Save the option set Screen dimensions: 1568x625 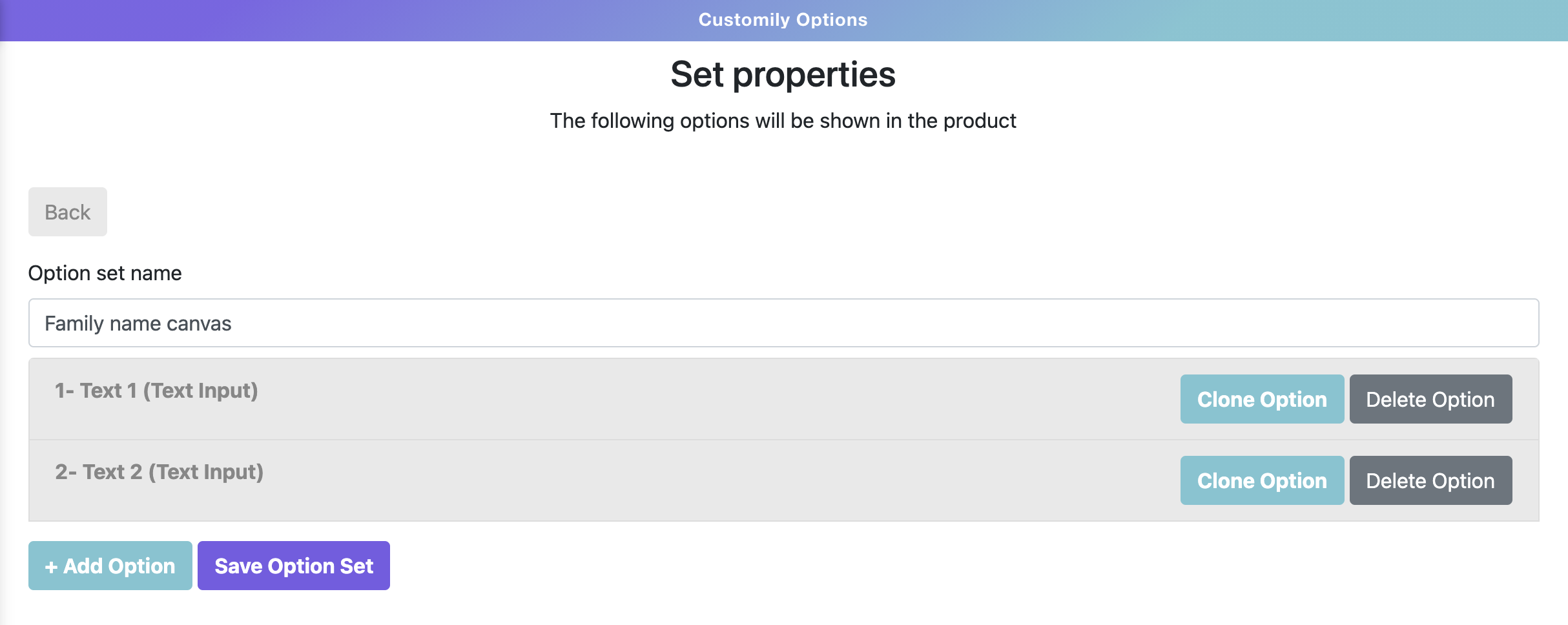point(293,566)
